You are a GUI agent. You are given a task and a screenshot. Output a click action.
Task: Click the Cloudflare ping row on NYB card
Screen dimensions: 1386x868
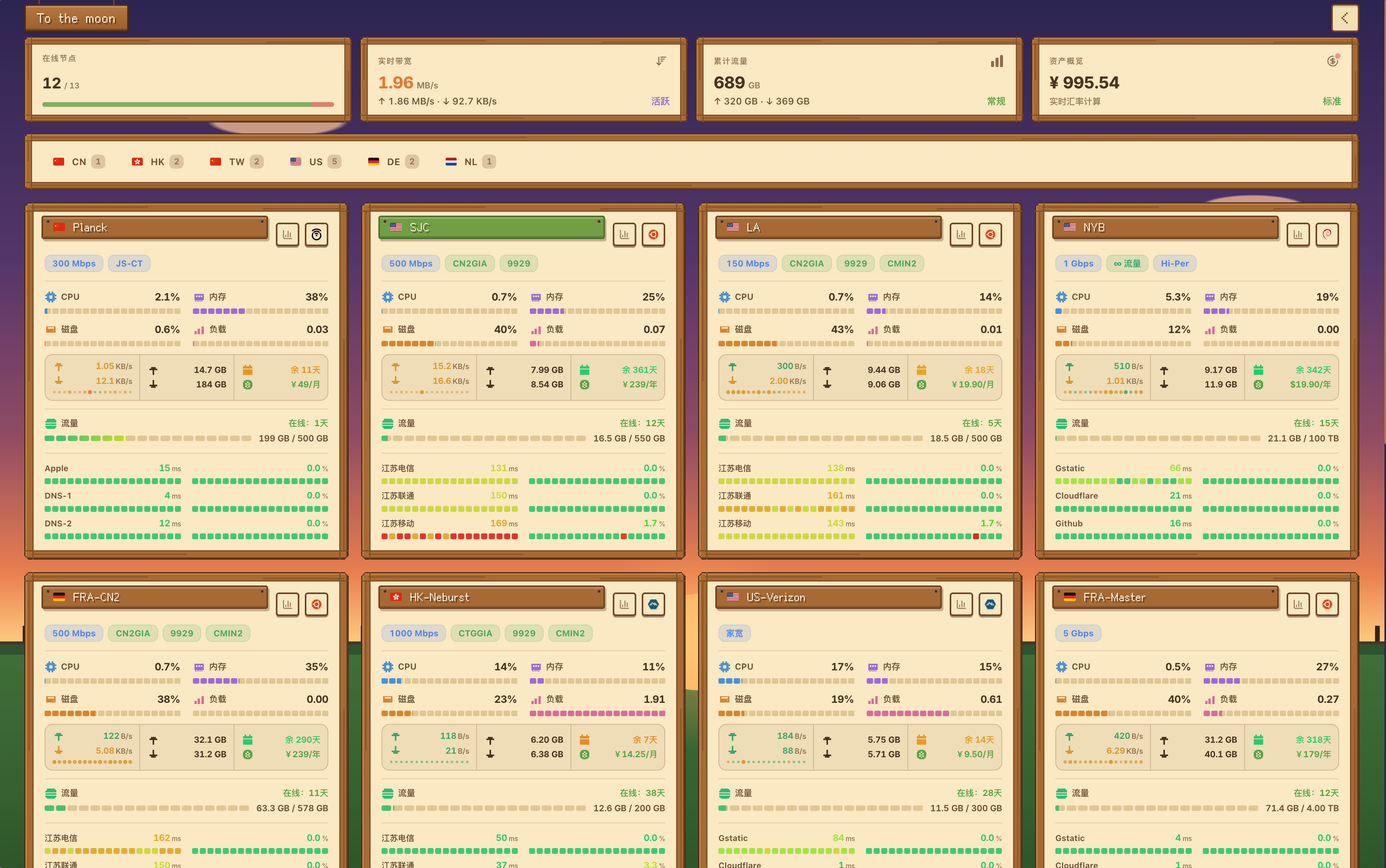1197,502
